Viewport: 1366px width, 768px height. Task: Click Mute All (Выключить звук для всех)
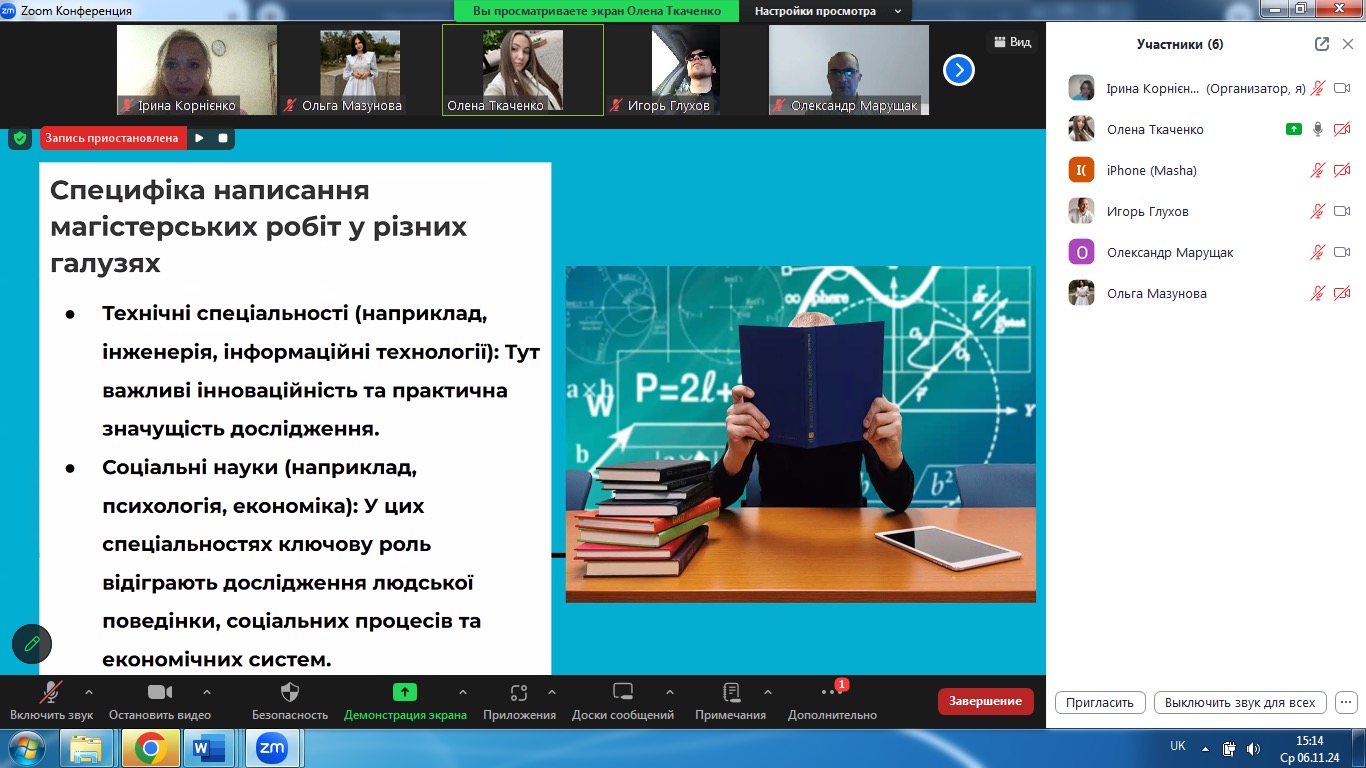1240,702
